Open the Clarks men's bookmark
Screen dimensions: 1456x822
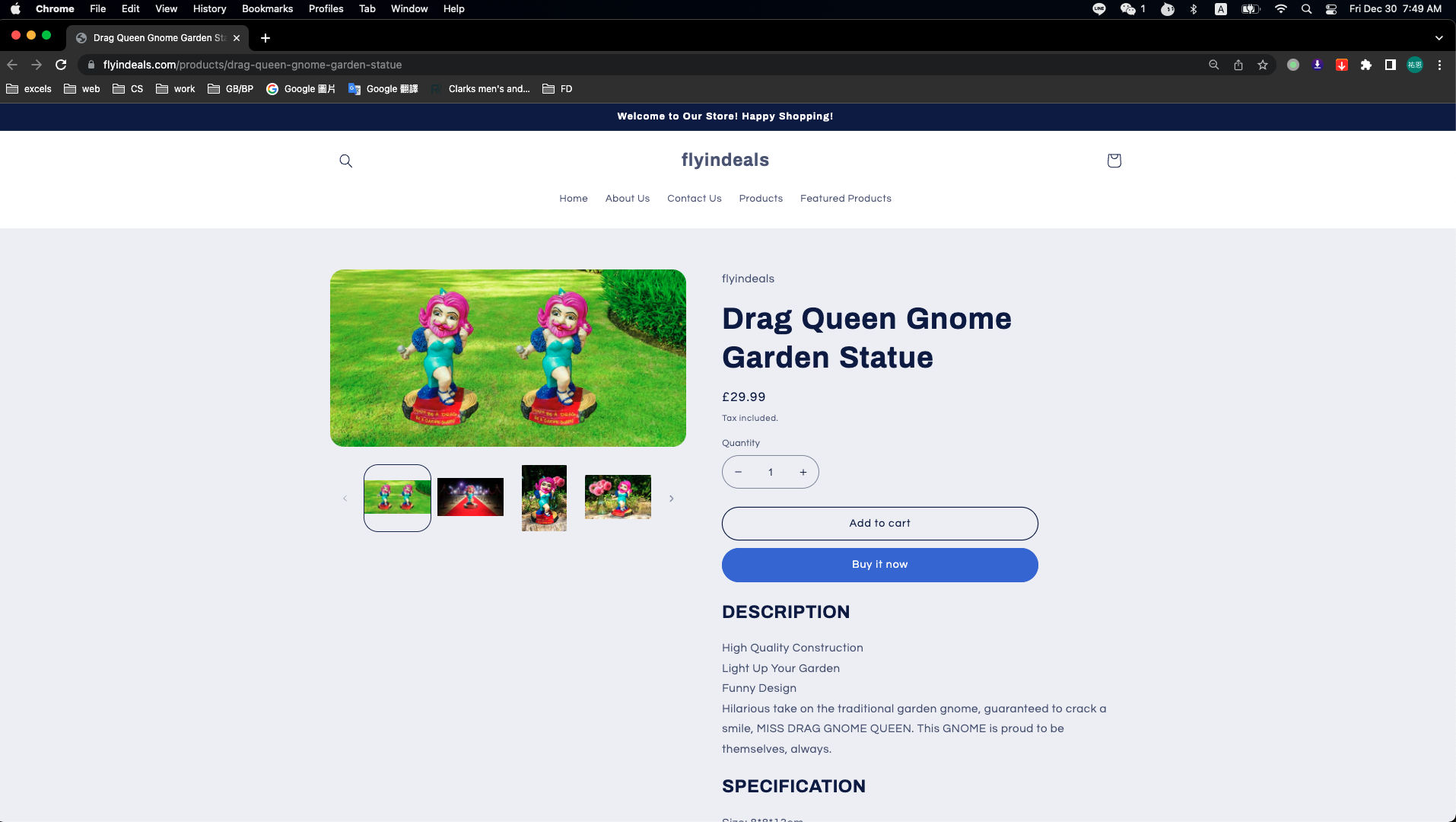480,89
